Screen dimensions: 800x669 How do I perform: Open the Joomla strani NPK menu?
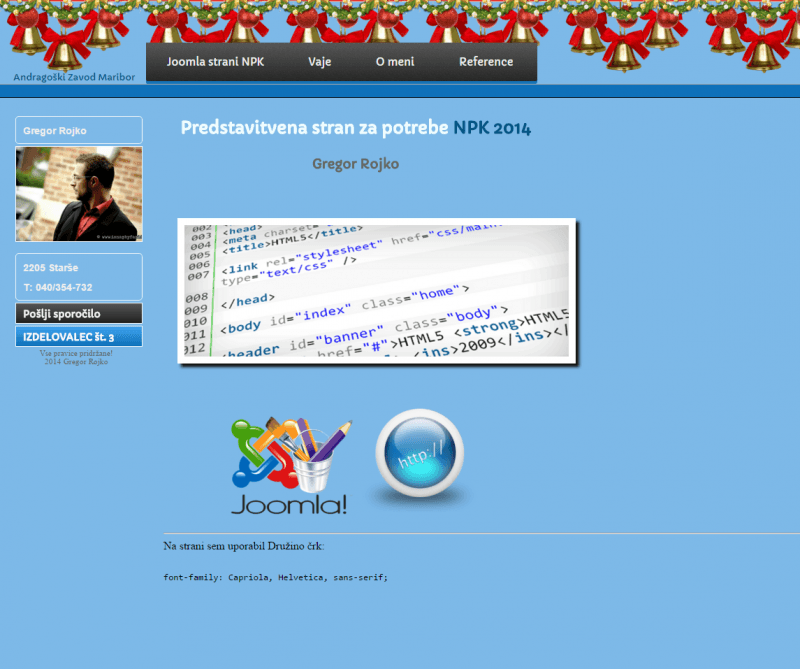point(215,62)
